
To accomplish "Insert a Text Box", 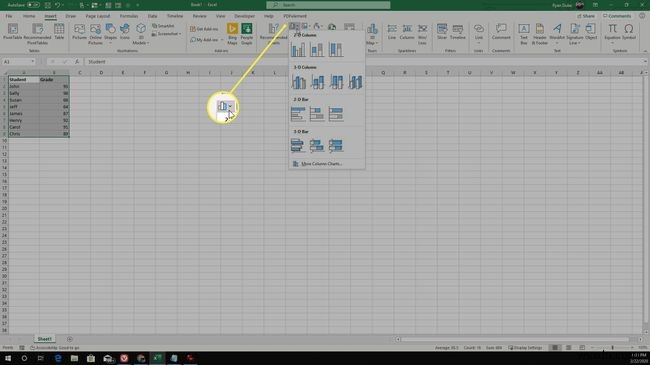I will pos(524,34).
